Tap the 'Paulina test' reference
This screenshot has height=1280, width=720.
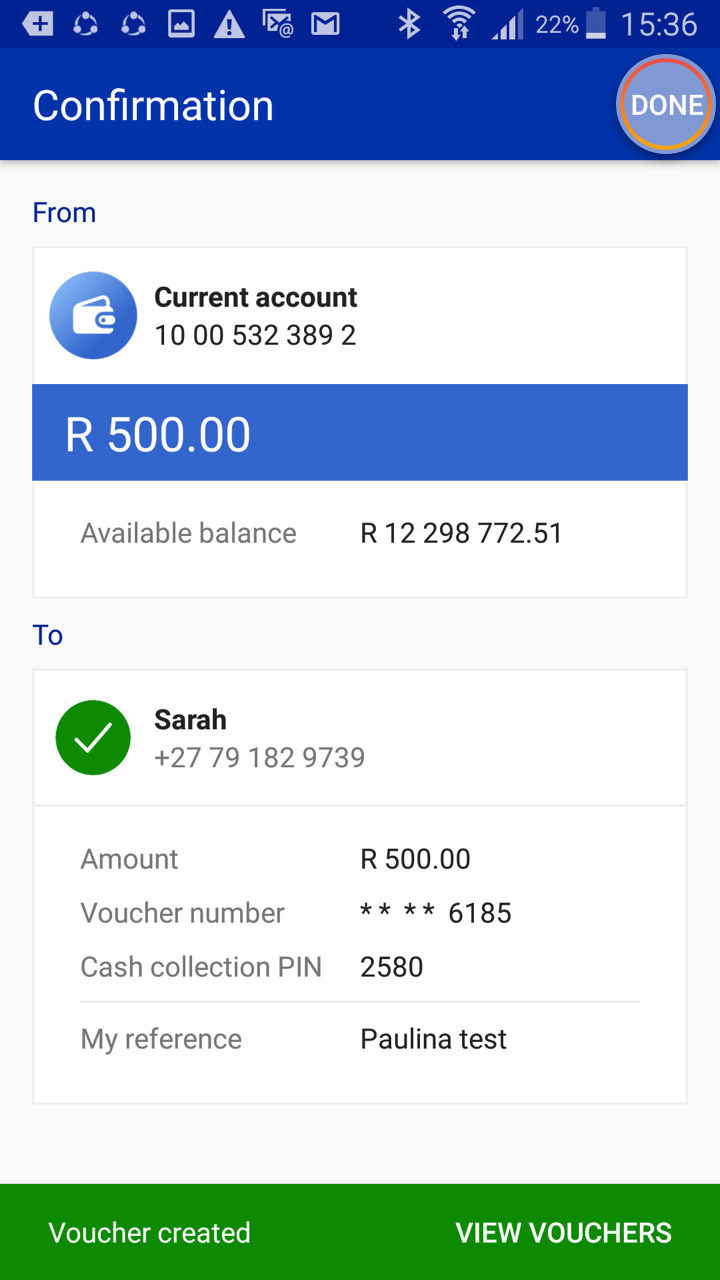point(433,1039)
